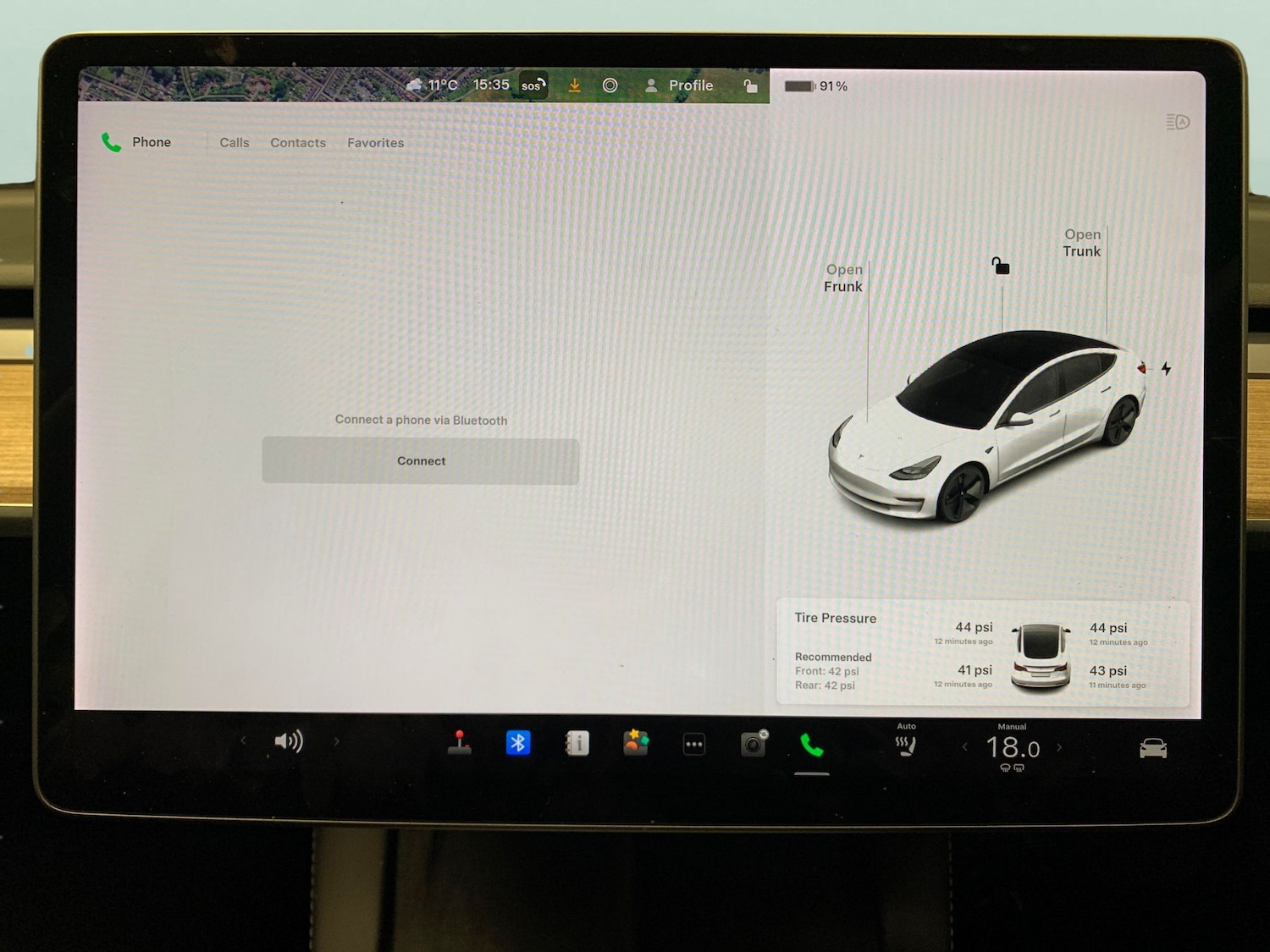Toggle the door lock padlock above the car
1270x952 pixels.
pos(1002,268)
